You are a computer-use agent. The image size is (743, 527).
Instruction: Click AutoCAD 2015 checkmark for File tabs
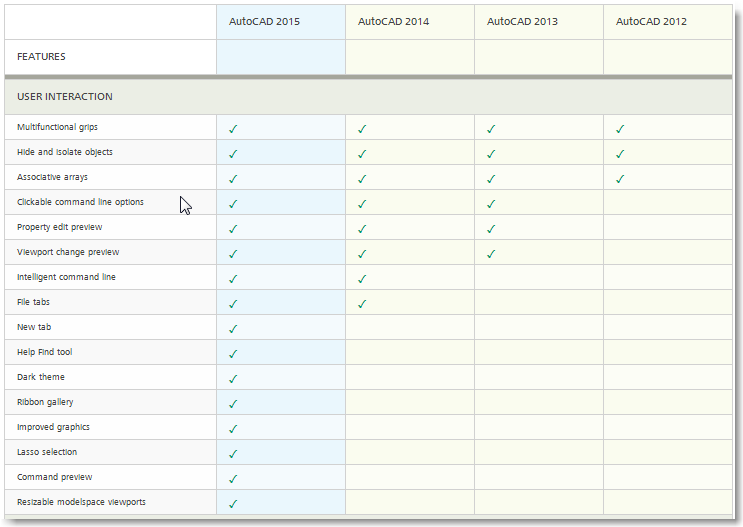(x=233, y=304)
